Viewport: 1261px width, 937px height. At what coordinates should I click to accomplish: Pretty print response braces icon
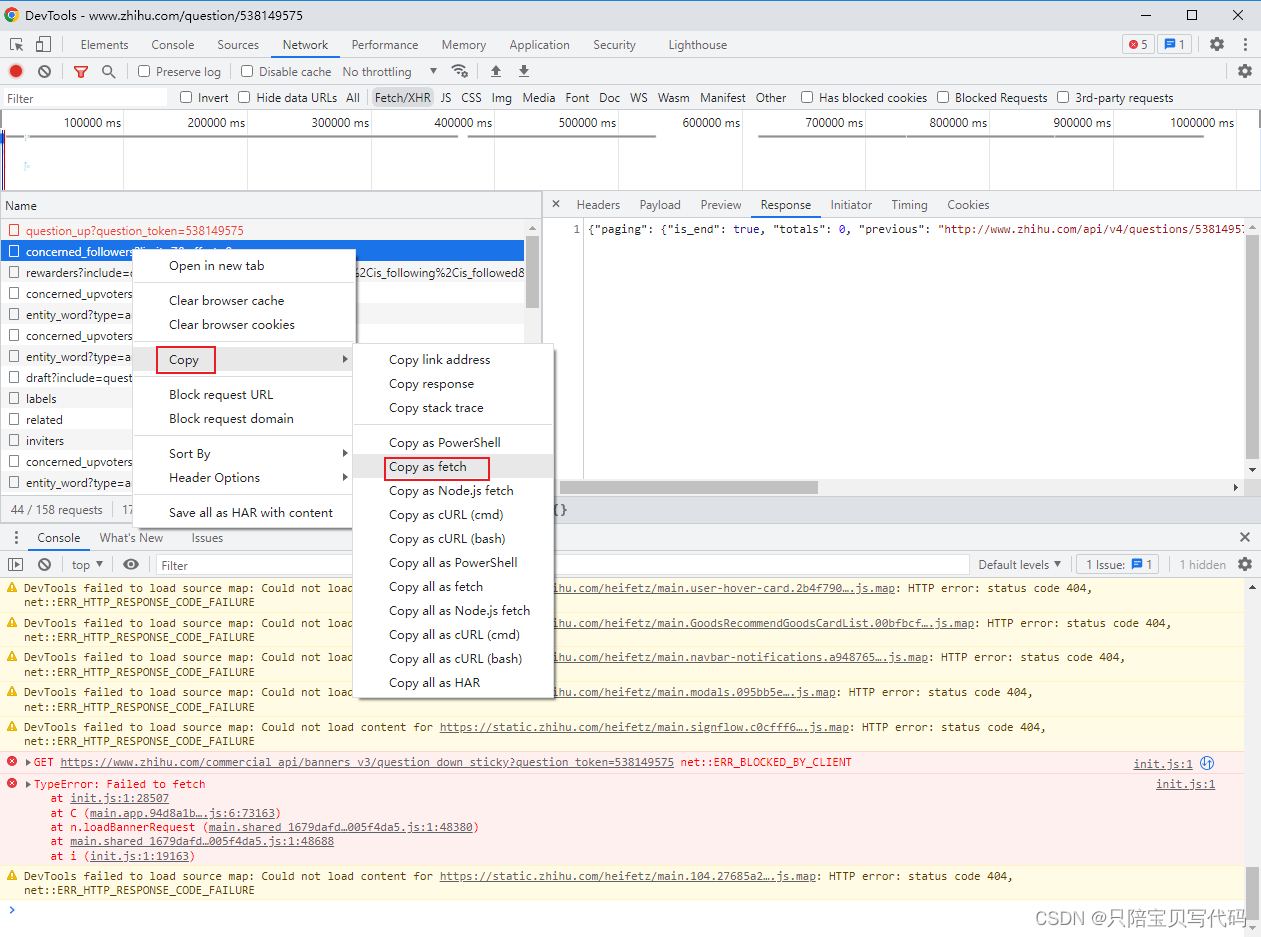tap(560, 510)
